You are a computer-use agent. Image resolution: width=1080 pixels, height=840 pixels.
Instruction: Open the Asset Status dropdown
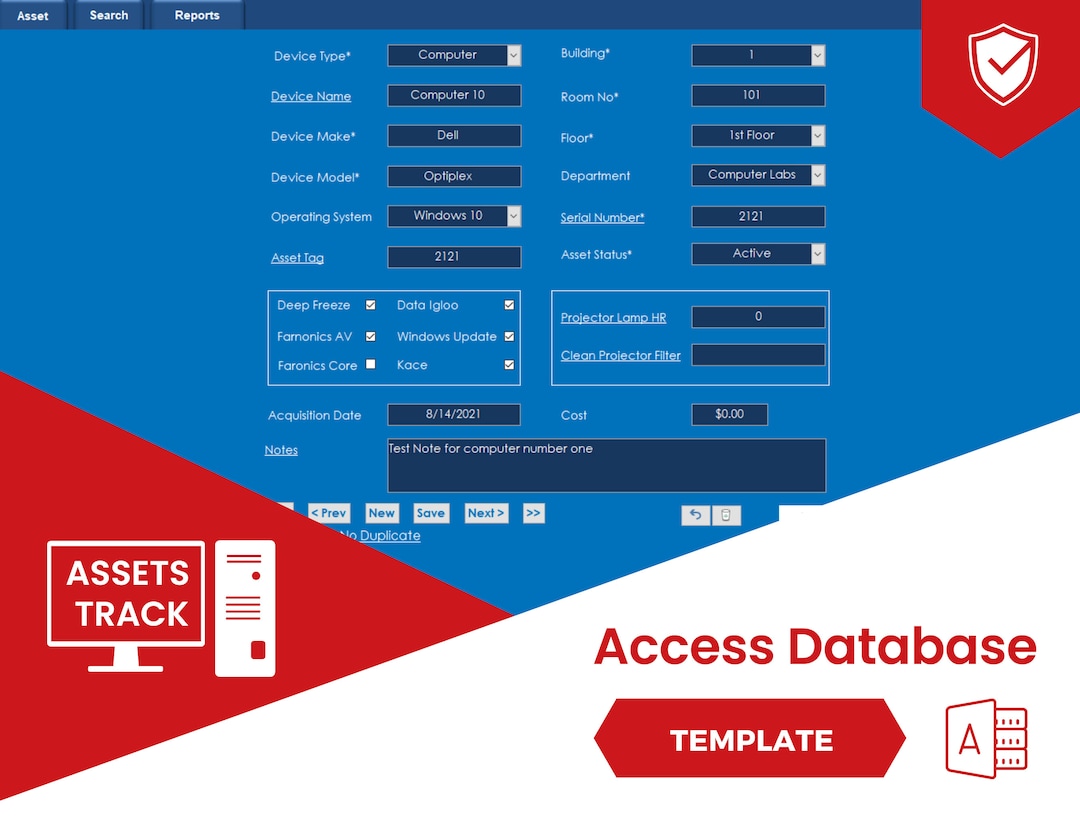pos(816,253)
